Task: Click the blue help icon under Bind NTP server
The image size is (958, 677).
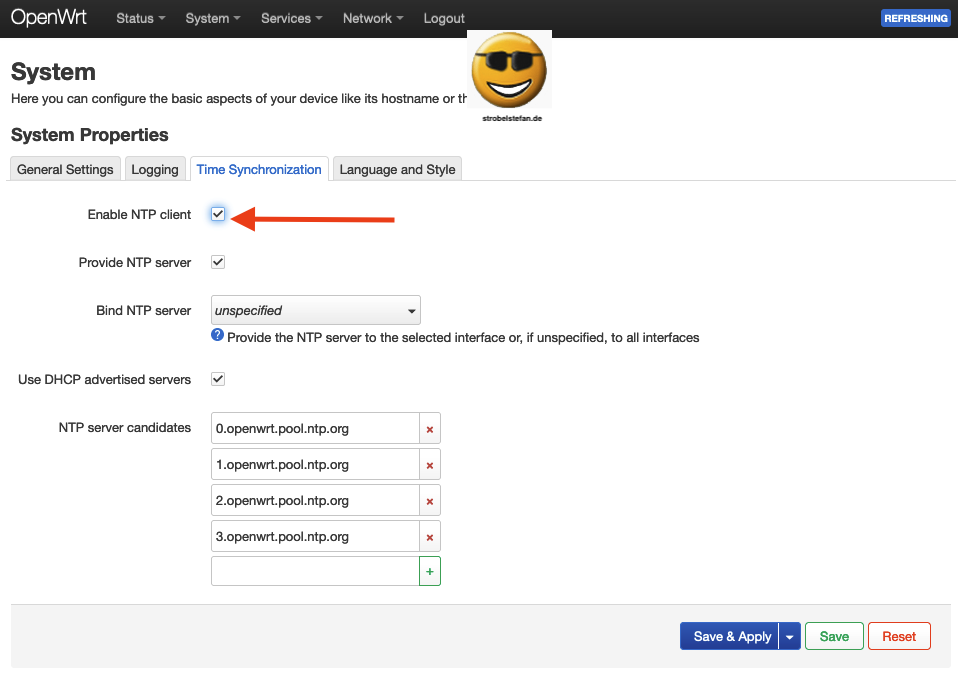Action: pyautogui.click(x=218, y=336)
